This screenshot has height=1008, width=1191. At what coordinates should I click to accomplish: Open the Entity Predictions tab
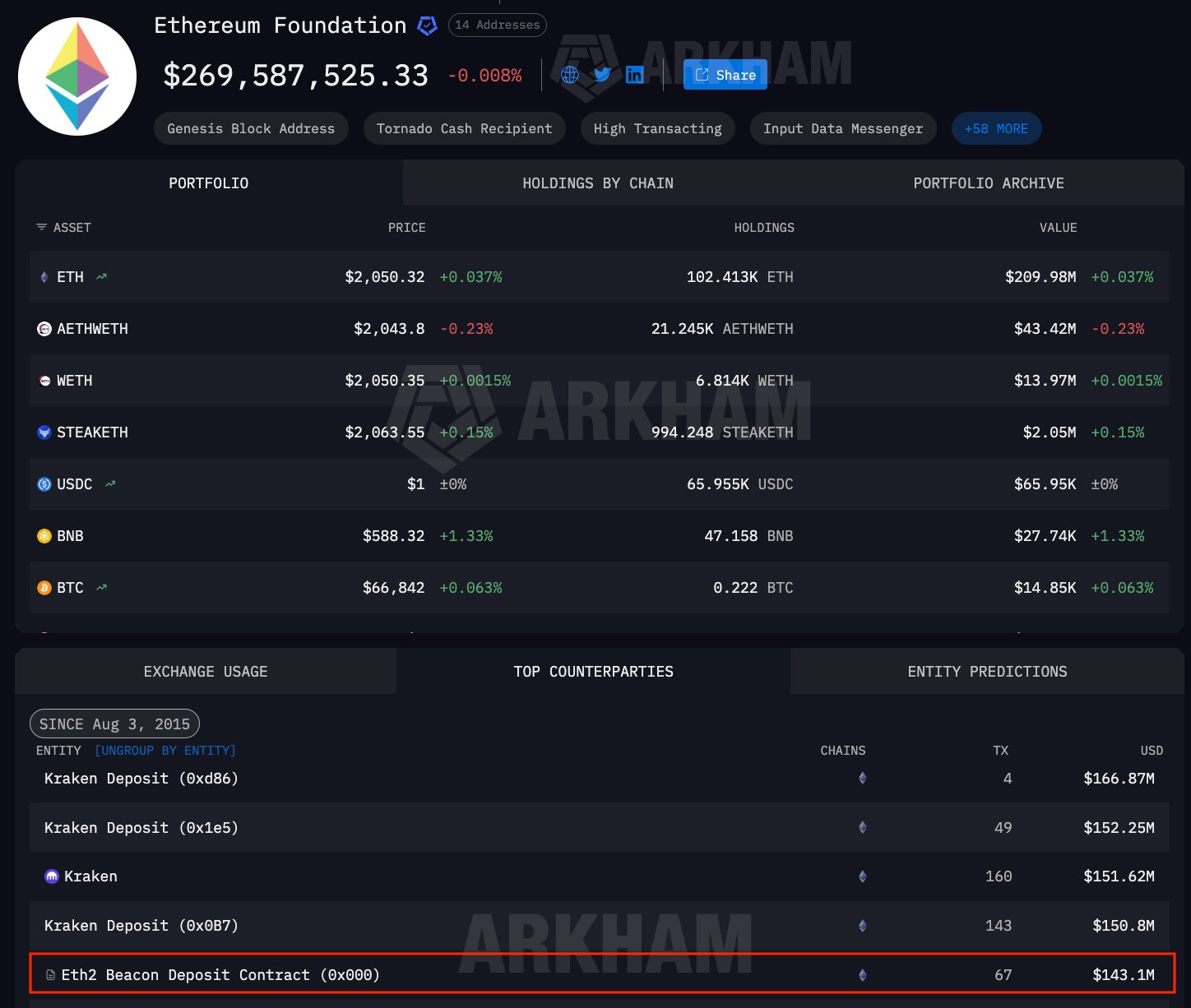click(987, 671)
